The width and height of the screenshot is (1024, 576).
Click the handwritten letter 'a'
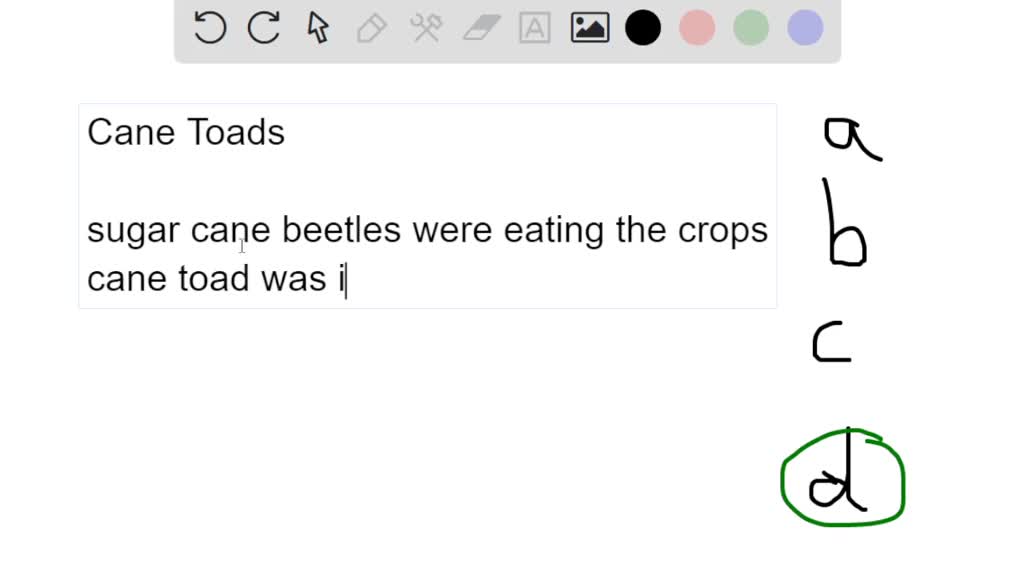coord(848,137)
